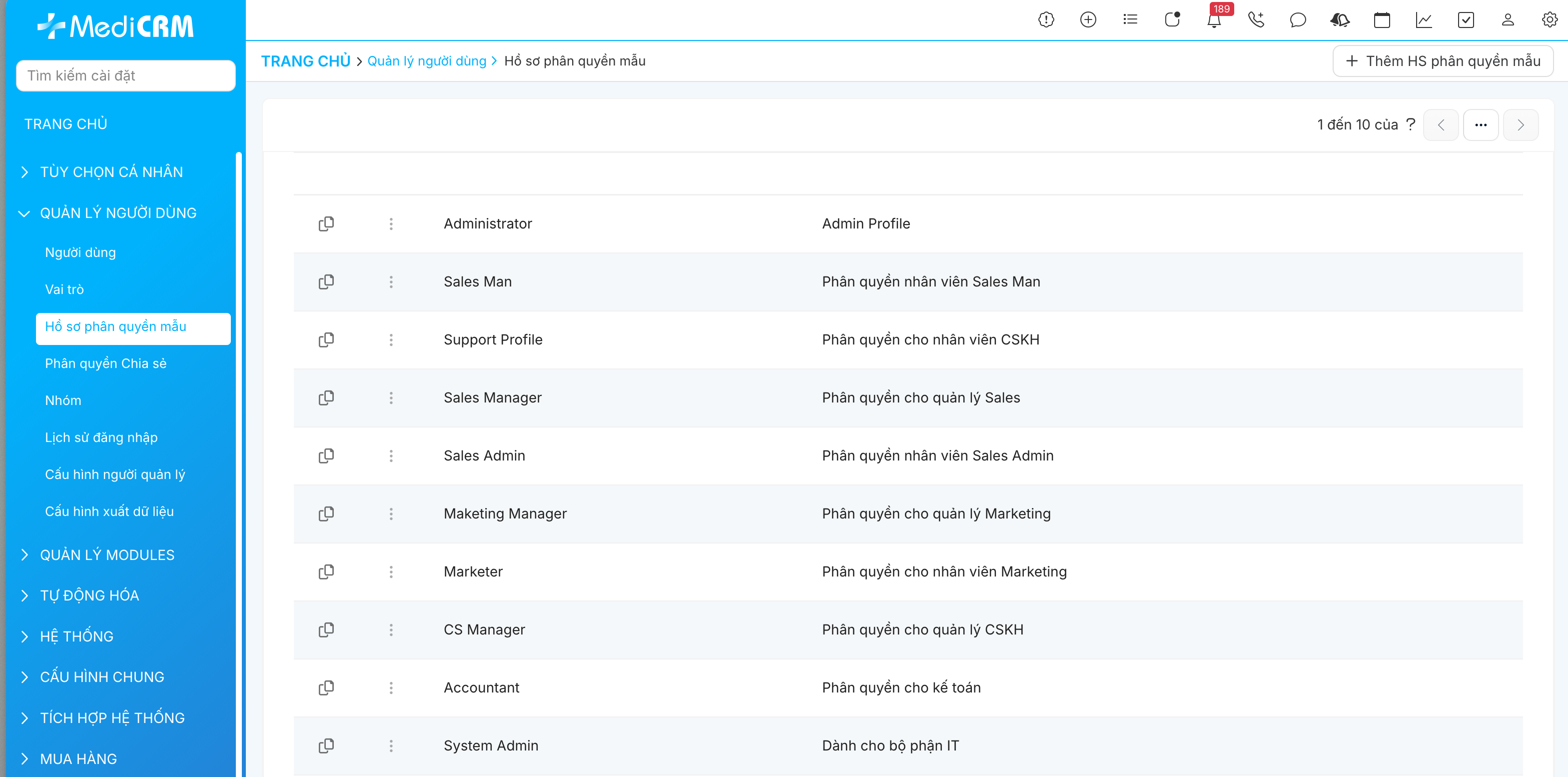
Task: Open the settings gear icon
Action: [1549, 20]
